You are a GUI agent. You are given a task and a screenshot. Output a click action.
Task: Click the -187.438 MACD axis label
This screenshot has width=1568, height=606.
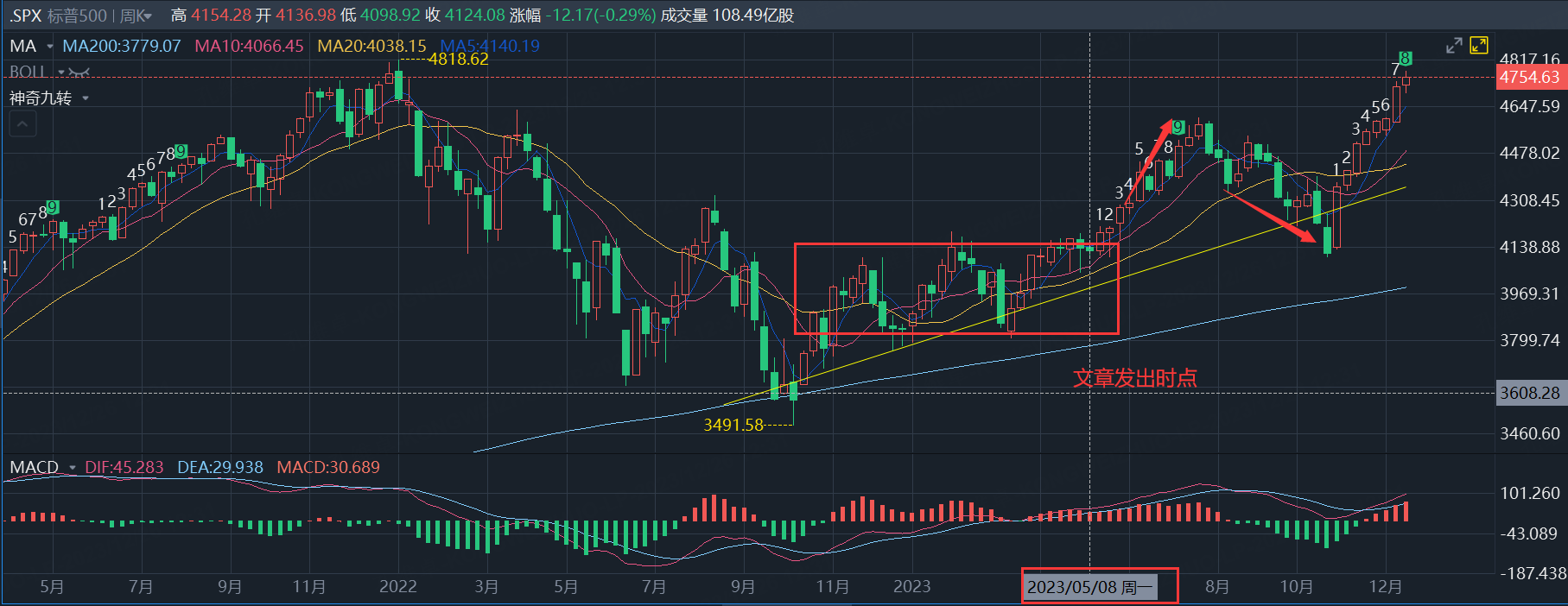[1533, 573]
